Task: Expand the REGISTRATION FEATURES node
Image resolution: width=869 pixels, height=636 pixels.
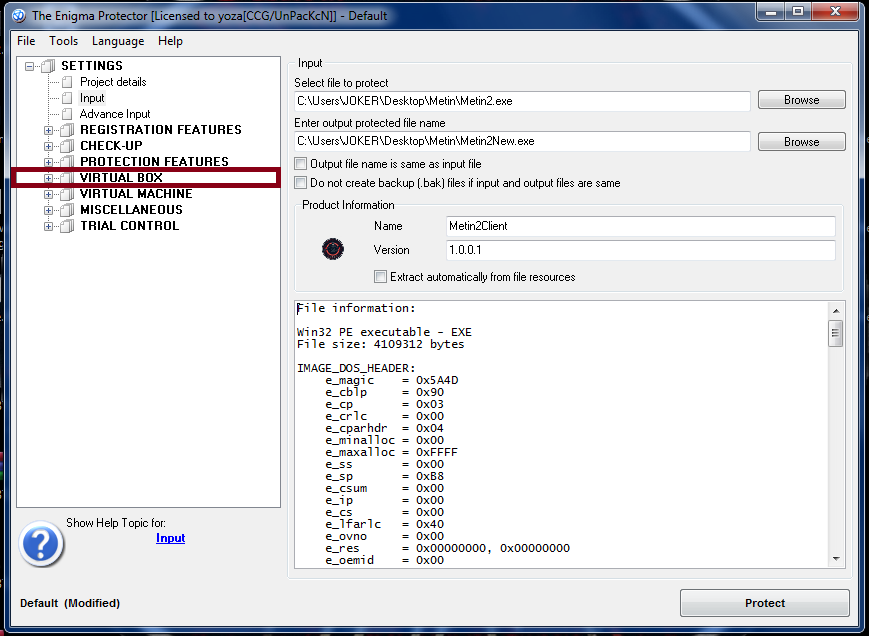Action: tap(49, 131)
